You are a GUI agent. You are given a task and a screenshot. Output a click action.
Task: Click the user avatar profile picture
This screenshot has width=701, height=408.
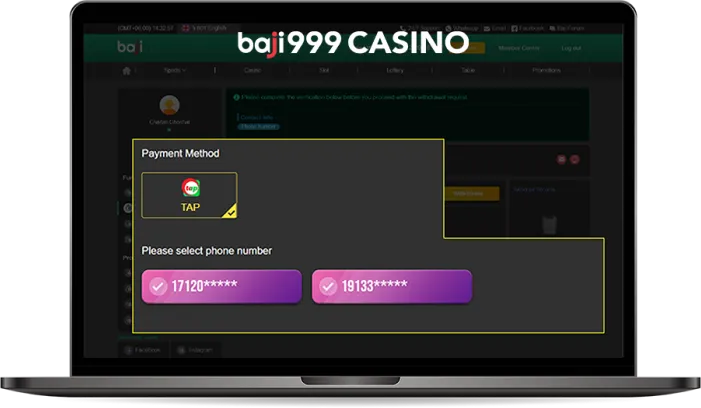click(x=169, y=105)
